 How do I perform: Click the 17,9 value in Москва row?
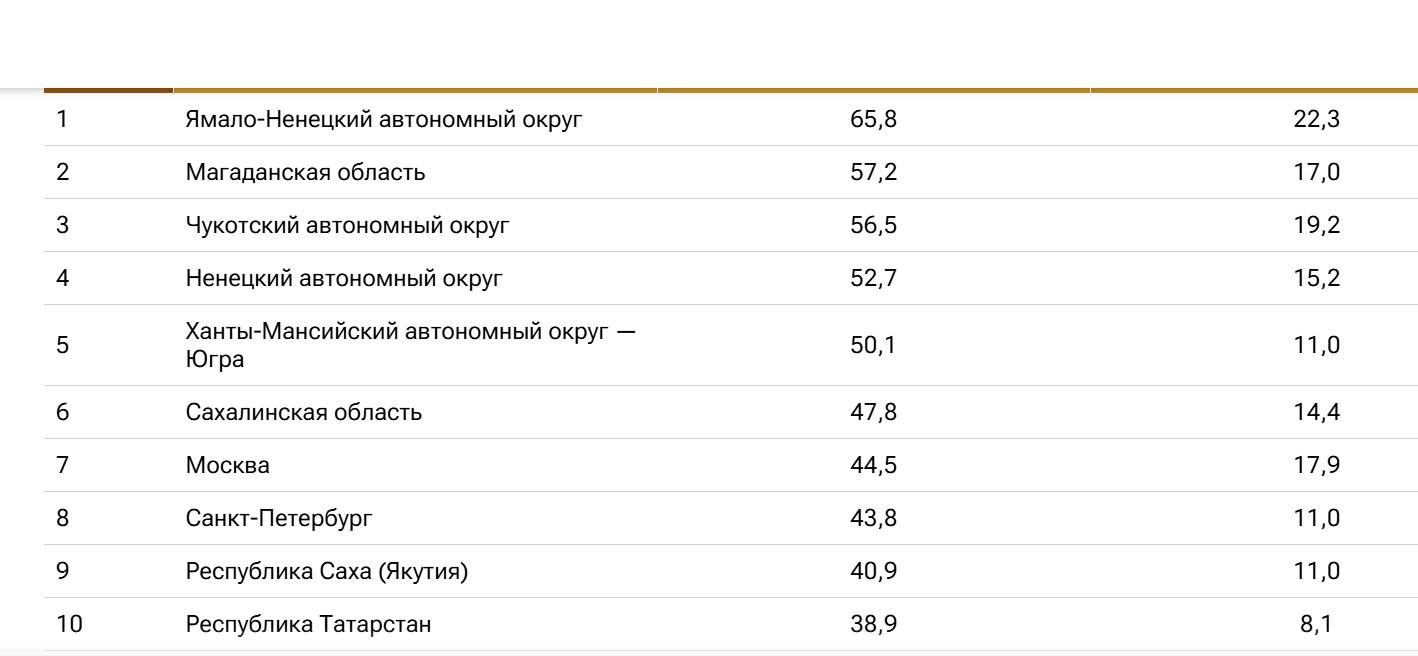pyautogui.click(x=1316, y=465)
